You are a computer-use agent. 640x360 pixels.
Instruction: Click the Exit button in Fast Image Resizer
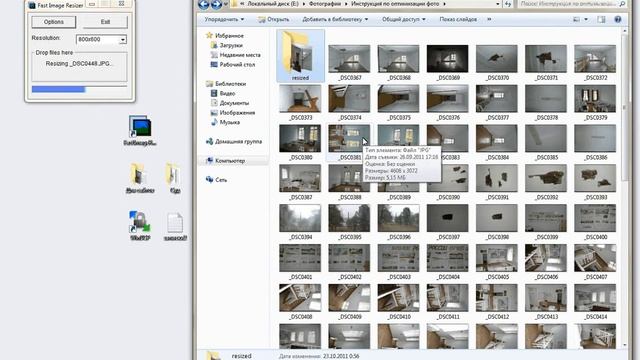pos(105,22)
